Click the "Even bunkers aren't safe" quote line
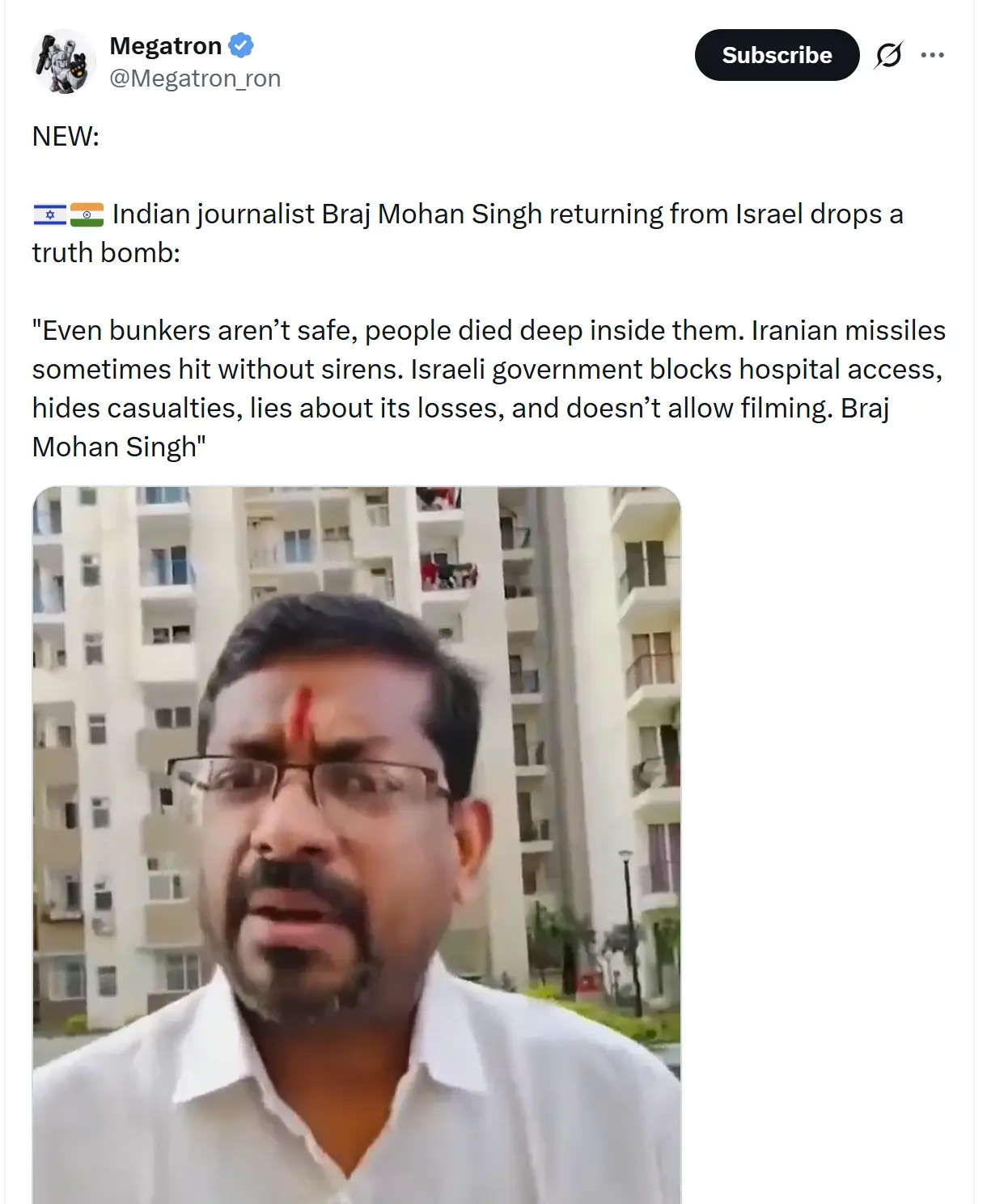Viewport: 987px width, 1204px height. (489, 331)
